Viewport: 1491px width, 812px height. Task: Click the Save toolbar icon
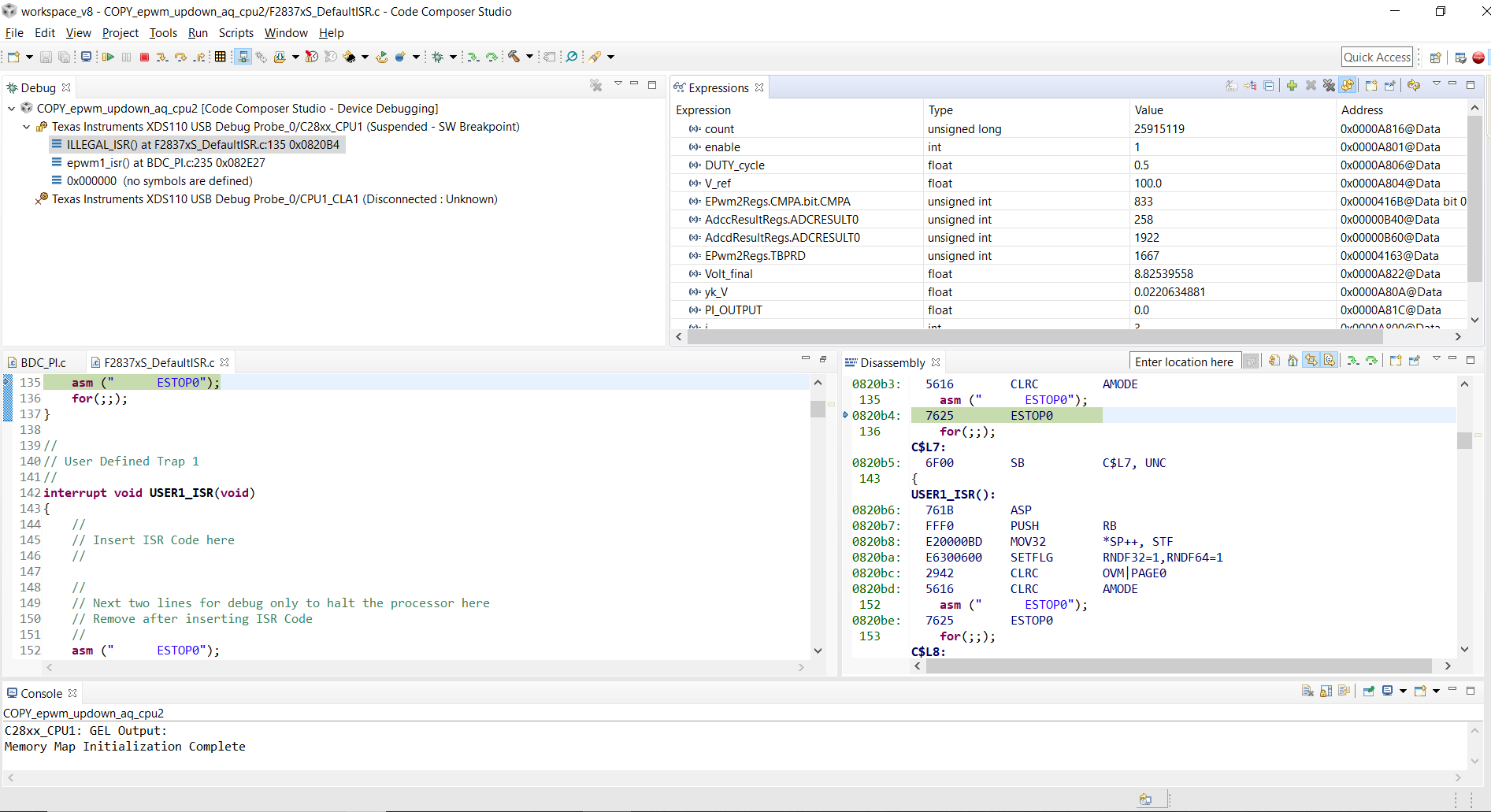pyautogui.click(x=46, y=57)
